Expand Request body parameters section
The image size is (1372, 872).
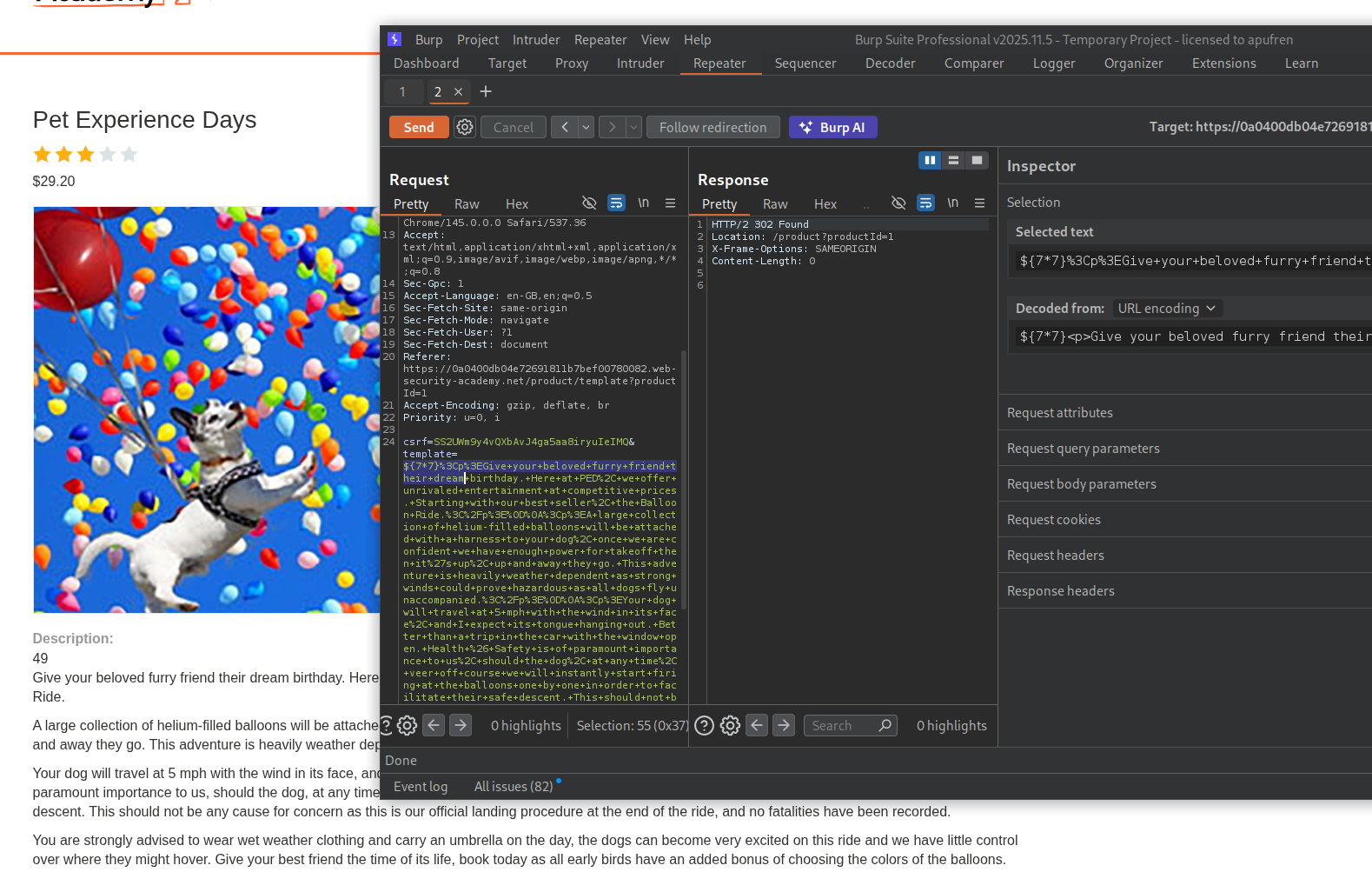(1081, 484)
